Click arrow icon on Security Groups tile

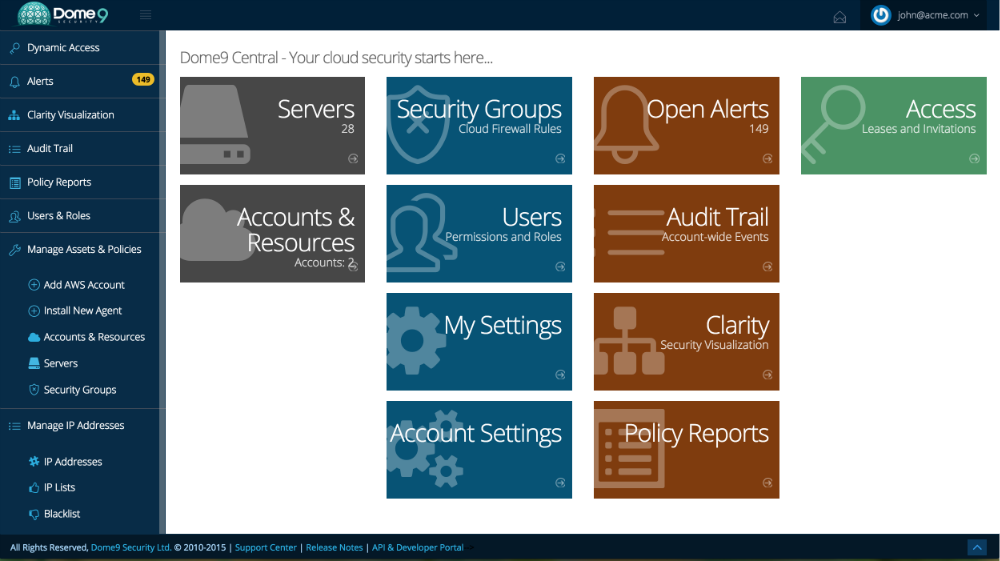560,159
